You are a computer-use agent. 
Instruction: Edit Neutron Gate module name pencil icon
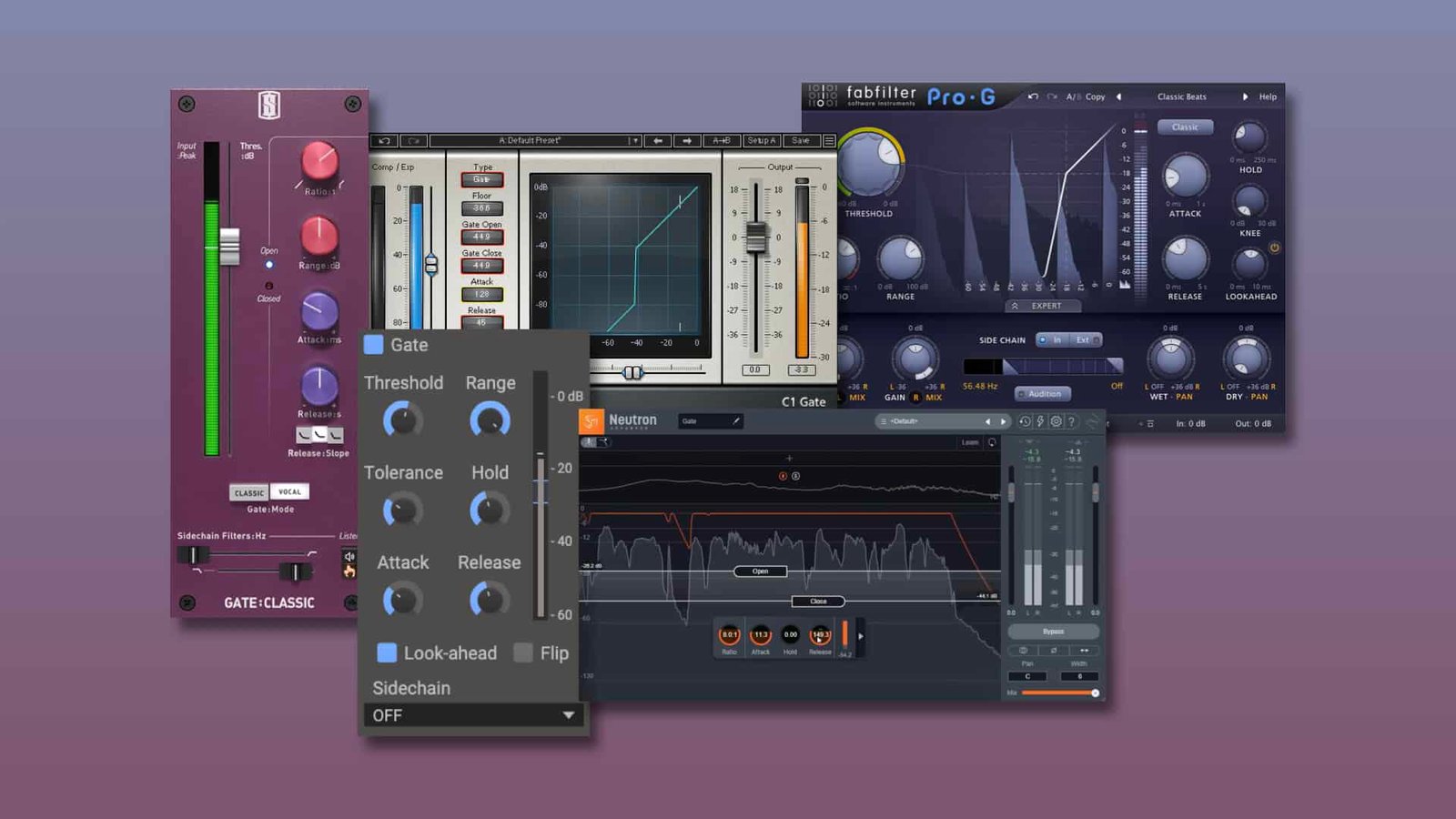click(736, 420)
